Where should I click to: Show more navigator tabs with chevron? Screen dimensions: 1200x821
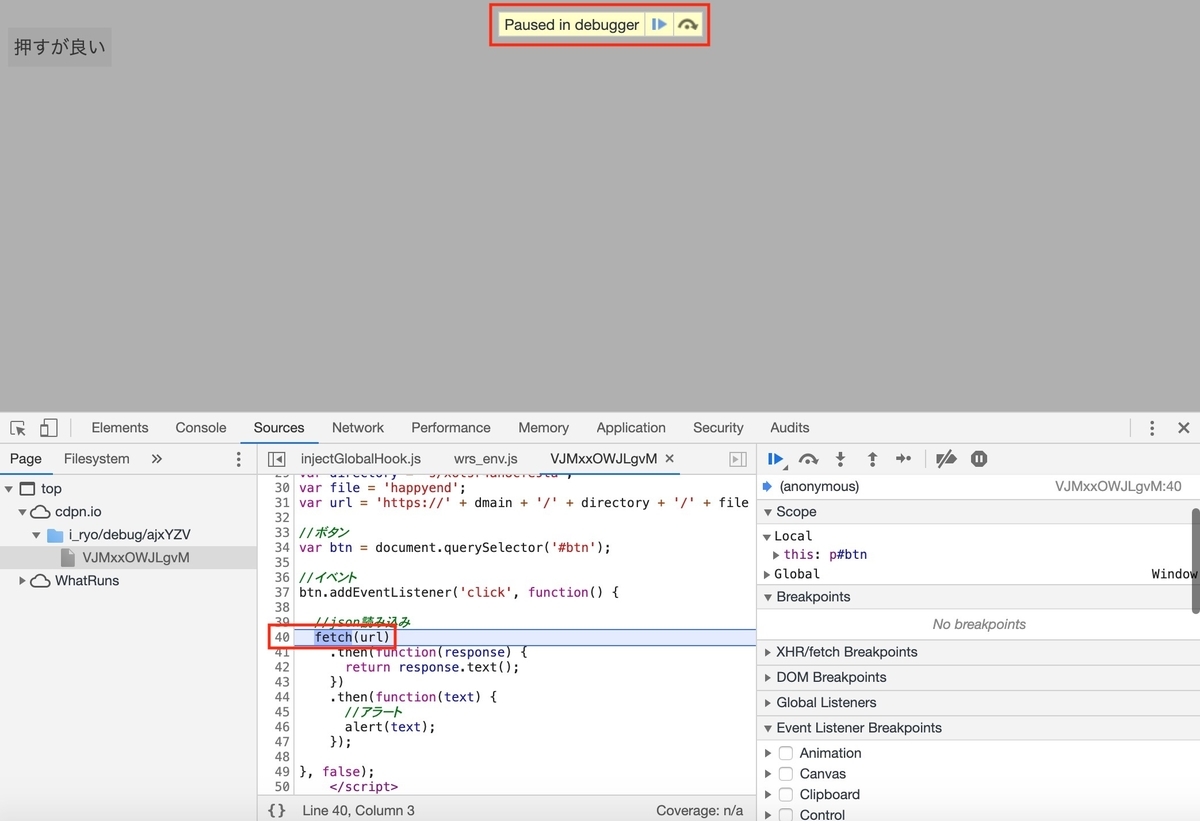[156, 459]
